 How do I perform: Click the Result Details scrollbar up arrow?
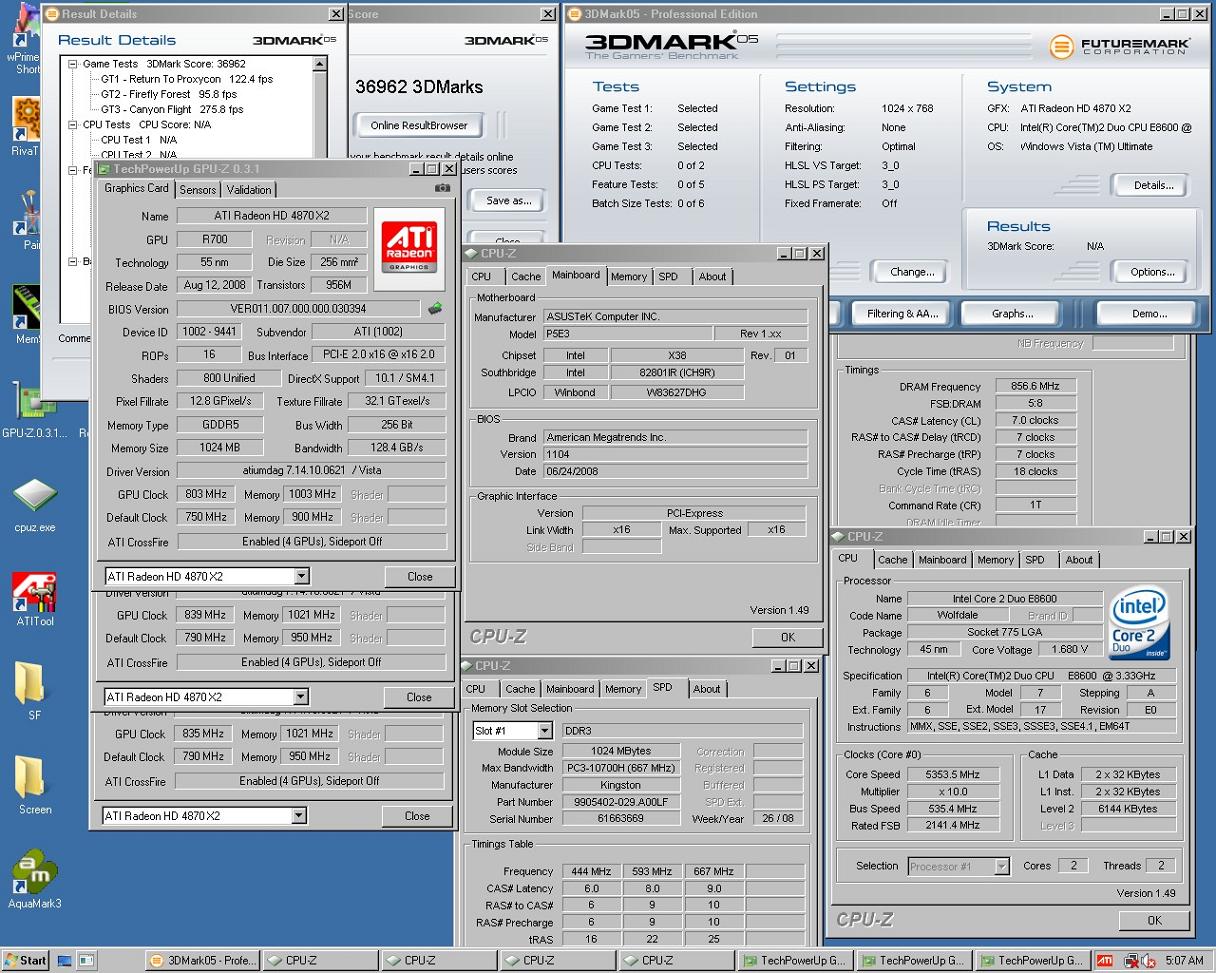tap(320, 64)
